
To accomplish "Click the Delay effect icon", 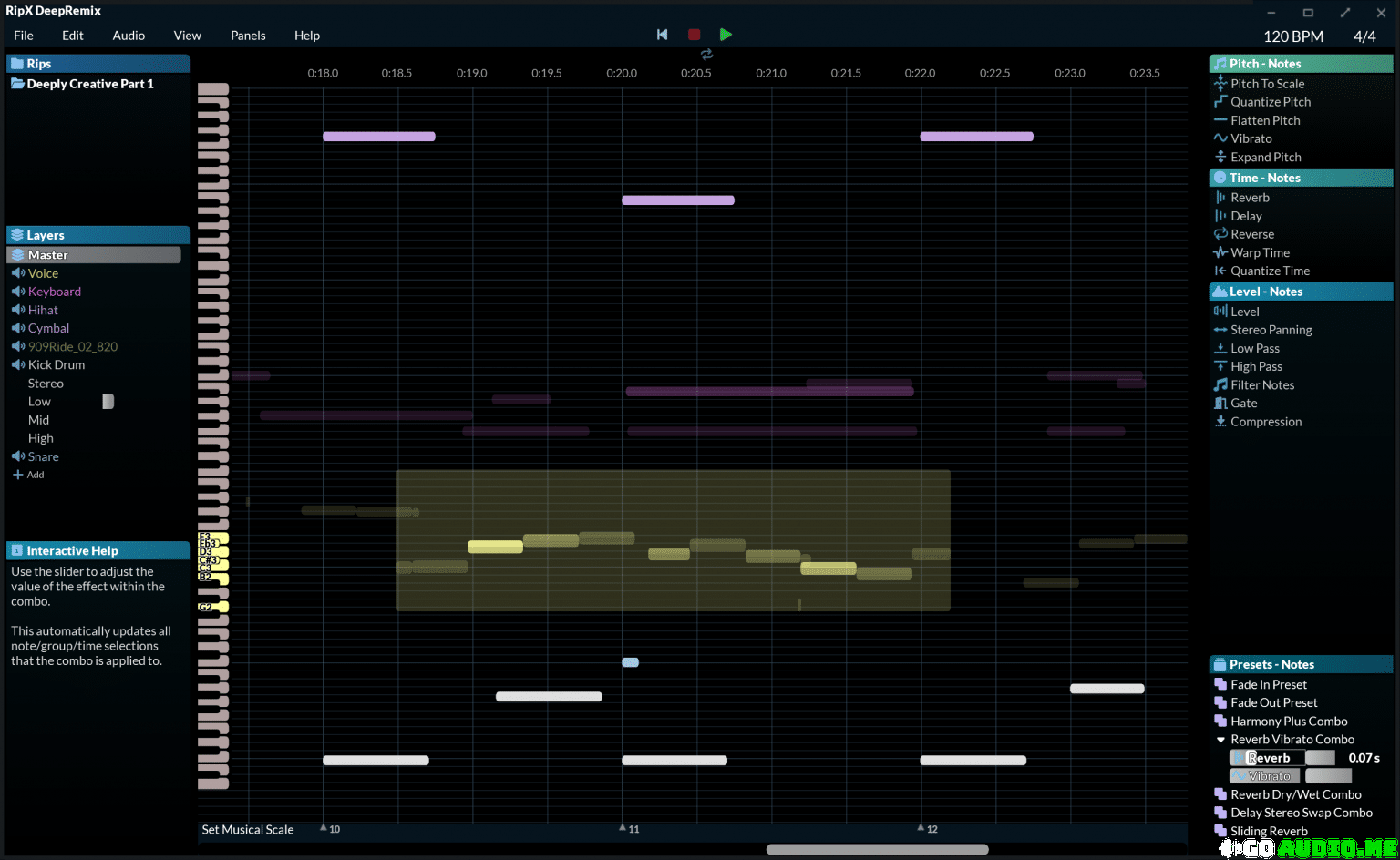I will click(x=1220, y=216).
